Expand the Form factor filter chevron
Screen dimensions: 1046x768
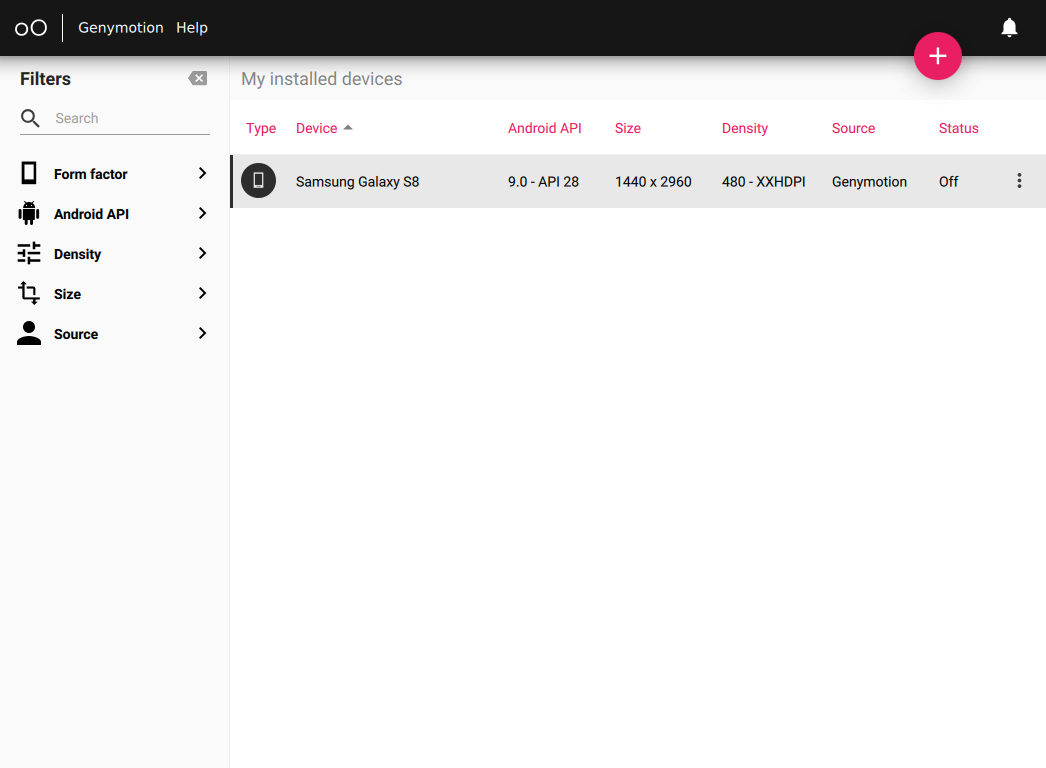pos(203,173)
